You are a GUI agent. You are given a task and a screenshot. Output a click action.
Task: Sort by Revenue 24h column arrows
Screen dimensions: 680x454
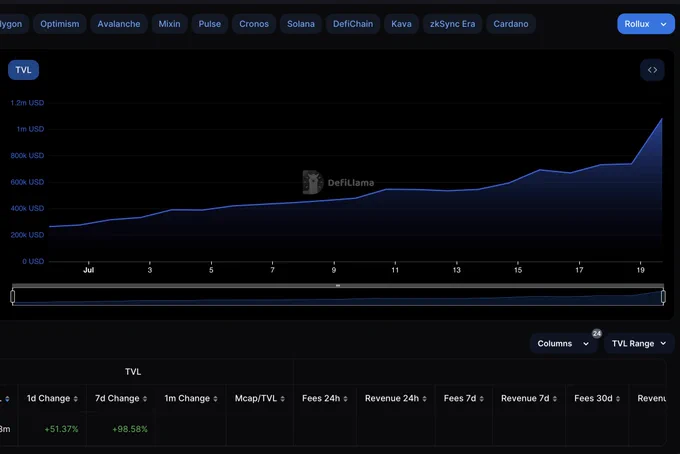pos(424,398)
